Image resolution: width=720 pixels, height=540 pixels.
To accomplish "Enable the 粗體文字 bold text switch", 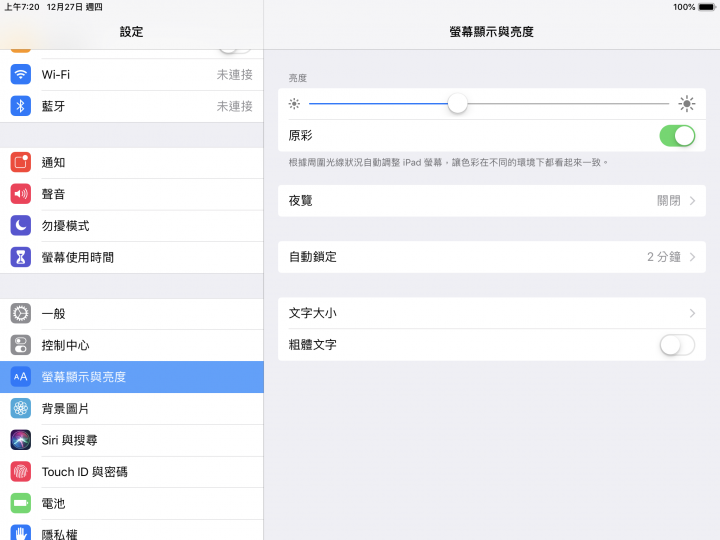I will pyautogui.click(x=677, y=345).
